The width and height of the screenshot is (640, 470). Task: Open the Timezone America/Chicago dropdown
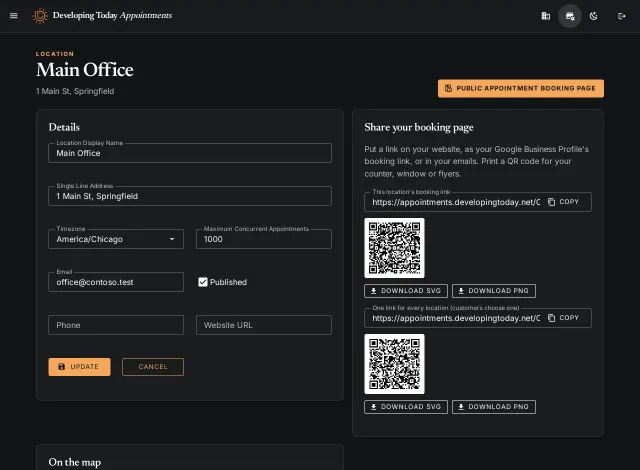(116, 239)
